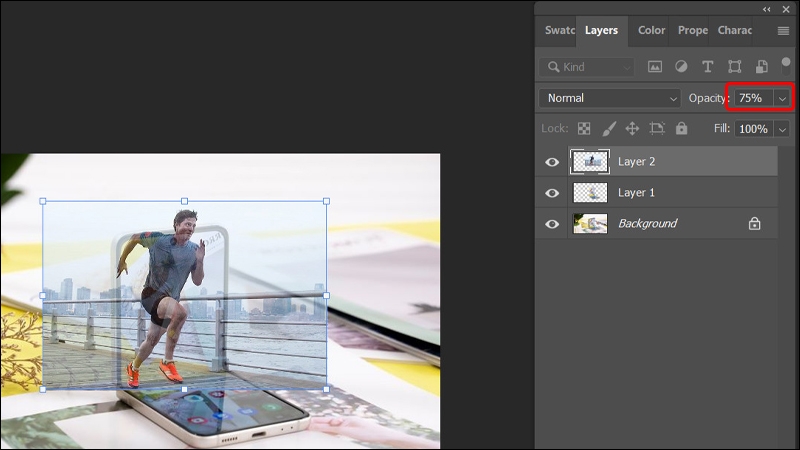Open the Opacity slider dropdown arrow
This screenshot has height=450, width=800.
pos(782,98)
